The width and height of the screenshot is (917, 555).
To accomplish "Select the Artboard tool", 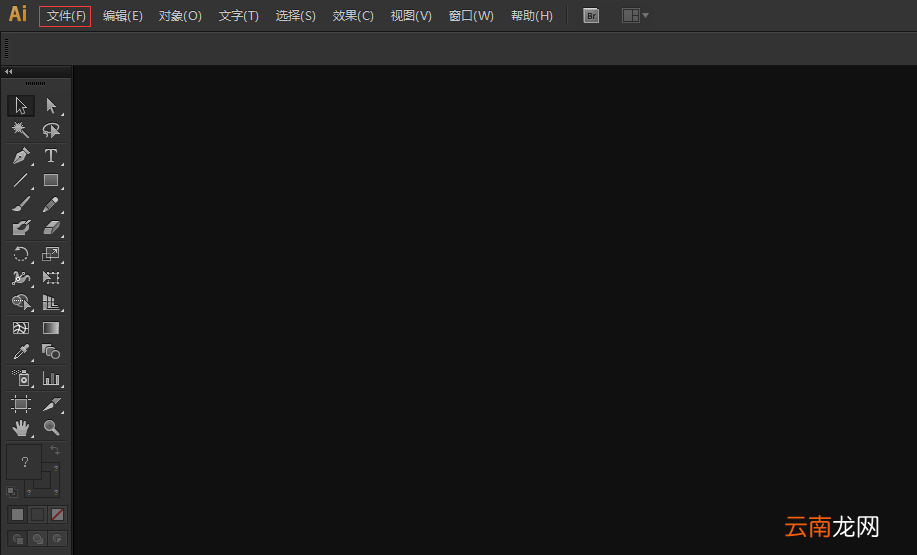I will point(20,404).
